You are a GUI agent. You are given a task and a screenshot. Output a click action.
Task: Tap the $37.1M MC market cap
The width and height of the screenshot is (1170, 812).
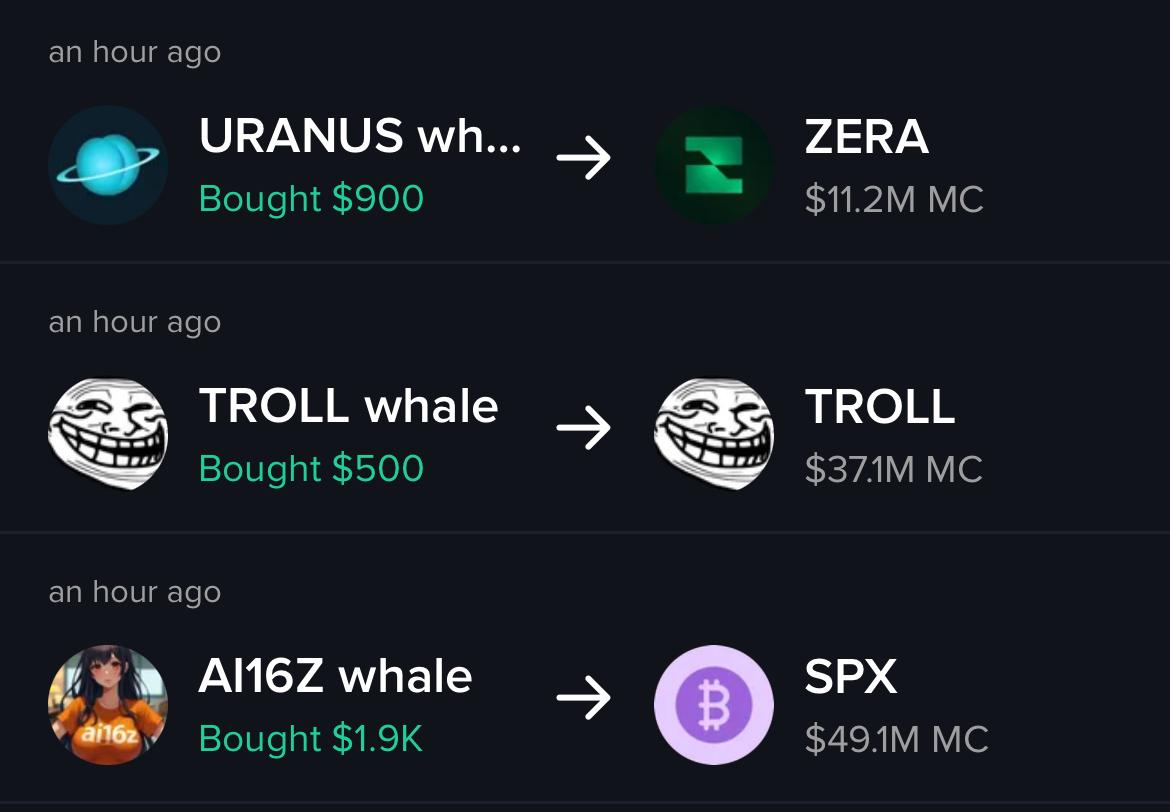pyautogui.click(x=893, y=470)
